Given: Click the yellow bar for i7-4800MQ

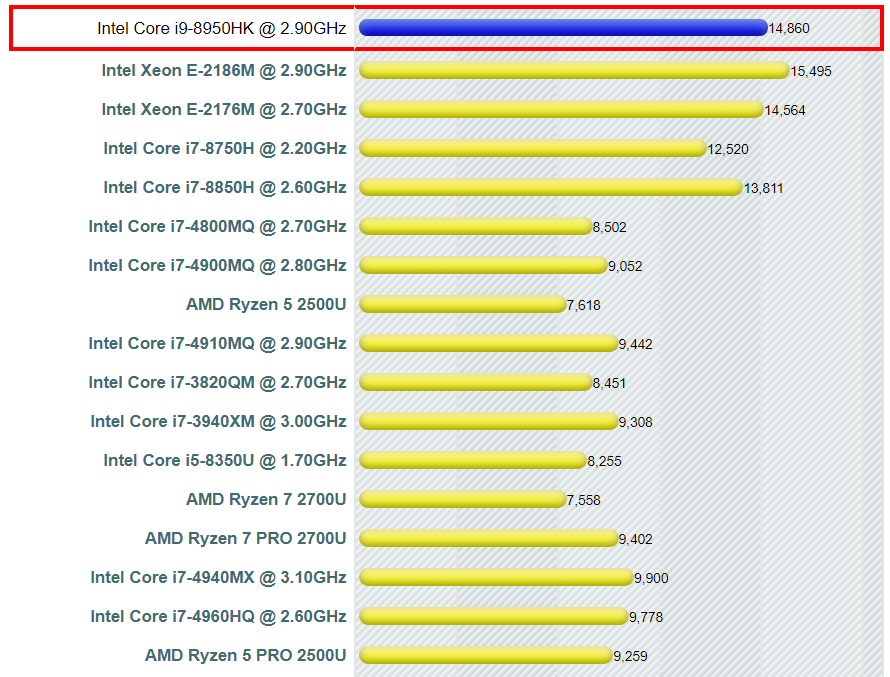Looking at the screenshot, I should coord(476,226).
